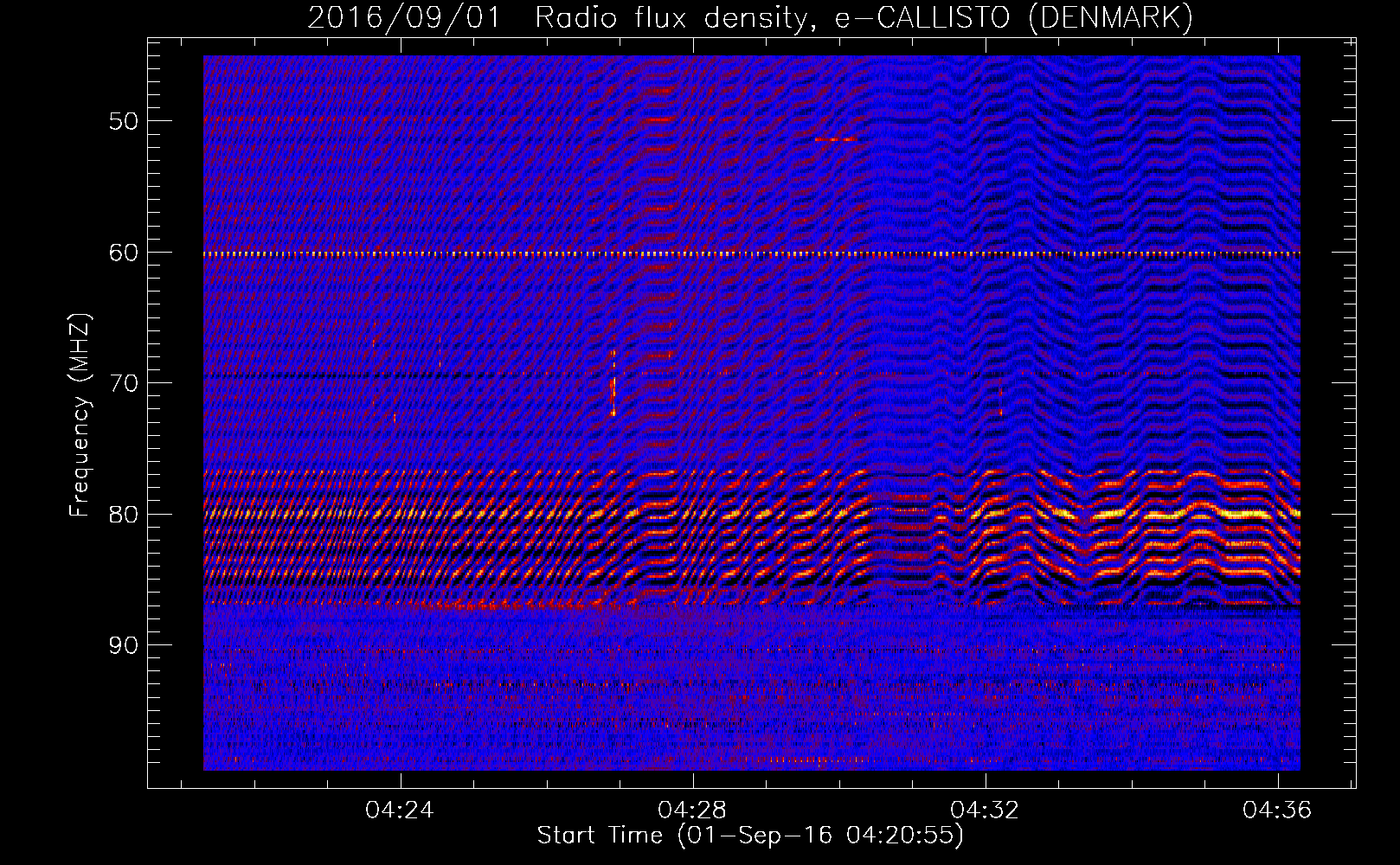Click the '04:32' time tick label
Viewport: 1400px width, 865px height.
(985, 811)
